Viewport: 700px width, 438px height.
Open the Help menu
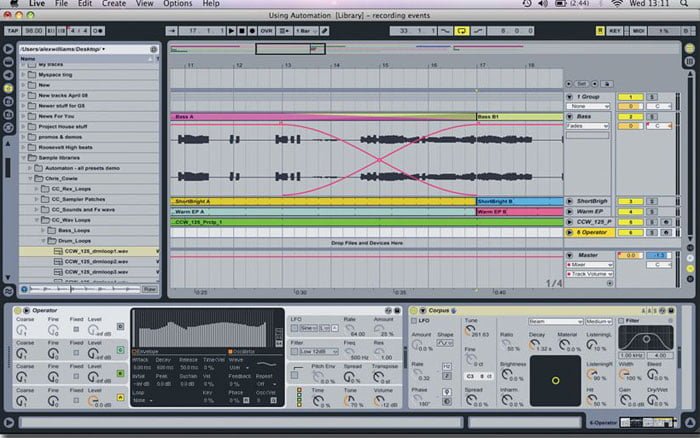tap(211, 4)
